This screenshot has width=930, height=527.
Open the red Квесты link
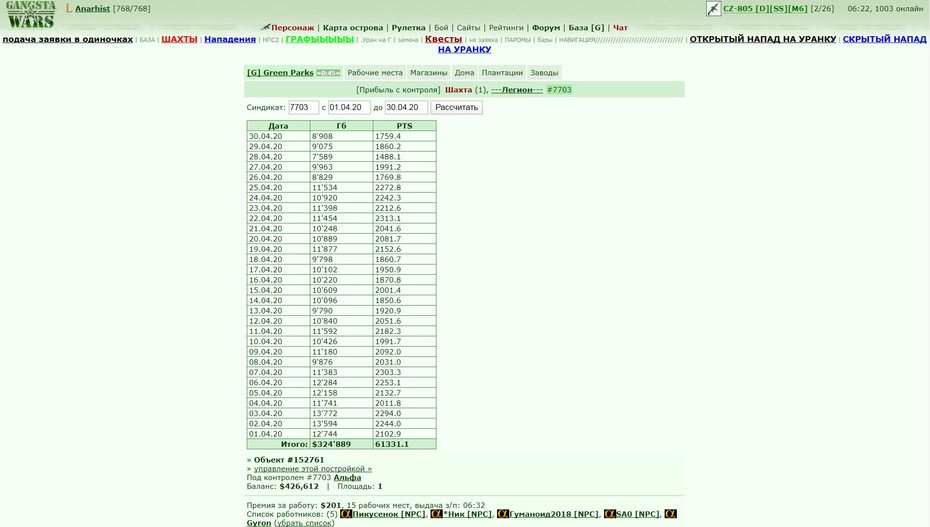[x=443, y=39]
